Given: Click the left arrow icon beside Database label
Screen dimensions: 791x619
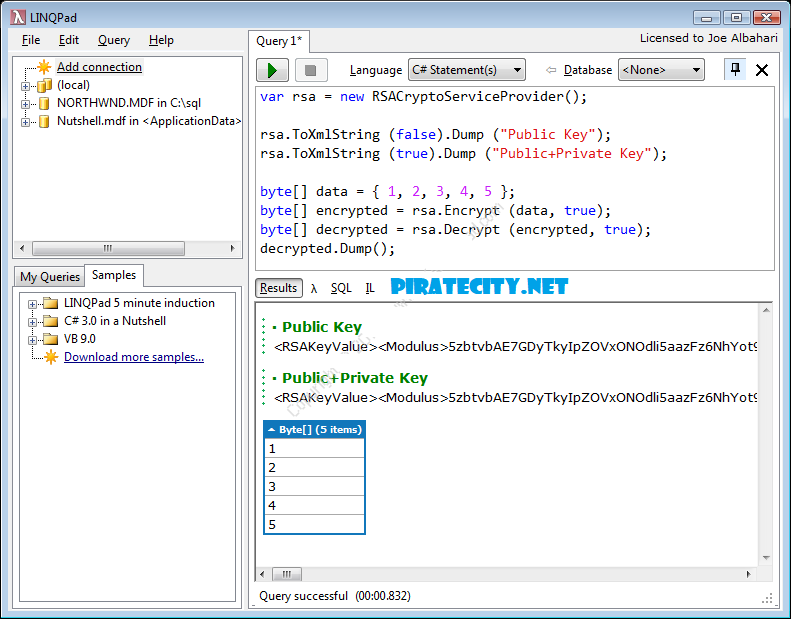Looking at the screenshot, I should pos(551,70).
